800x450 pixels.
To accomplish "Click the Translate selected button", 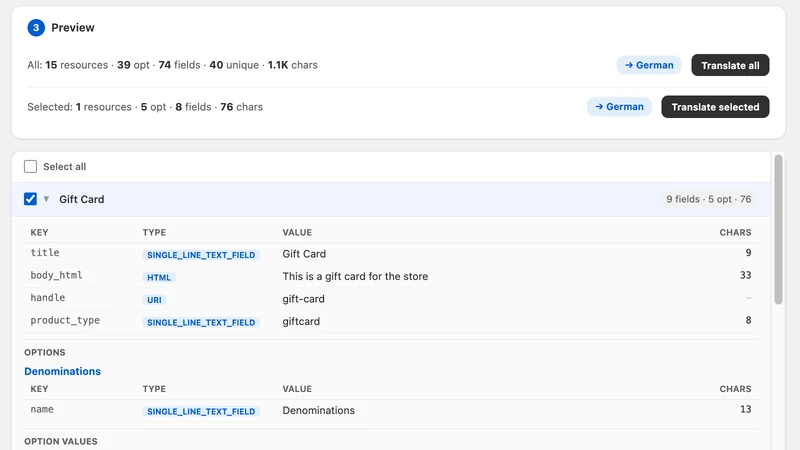I will coord(715,107).
